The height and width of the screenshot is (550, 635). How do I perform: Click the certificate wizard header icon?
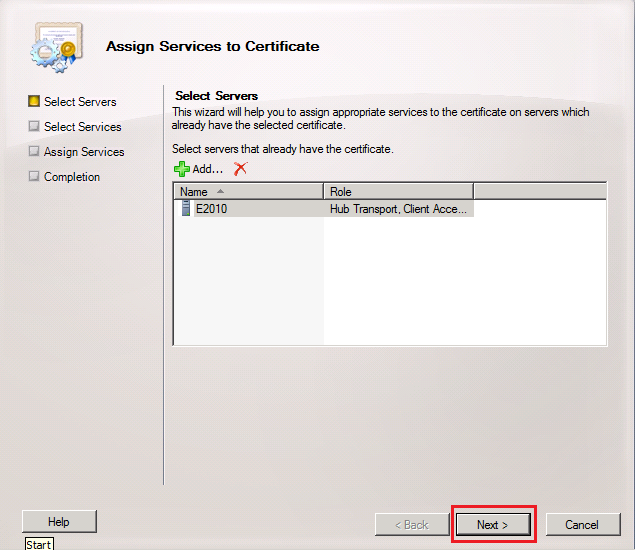coord(54,47)
